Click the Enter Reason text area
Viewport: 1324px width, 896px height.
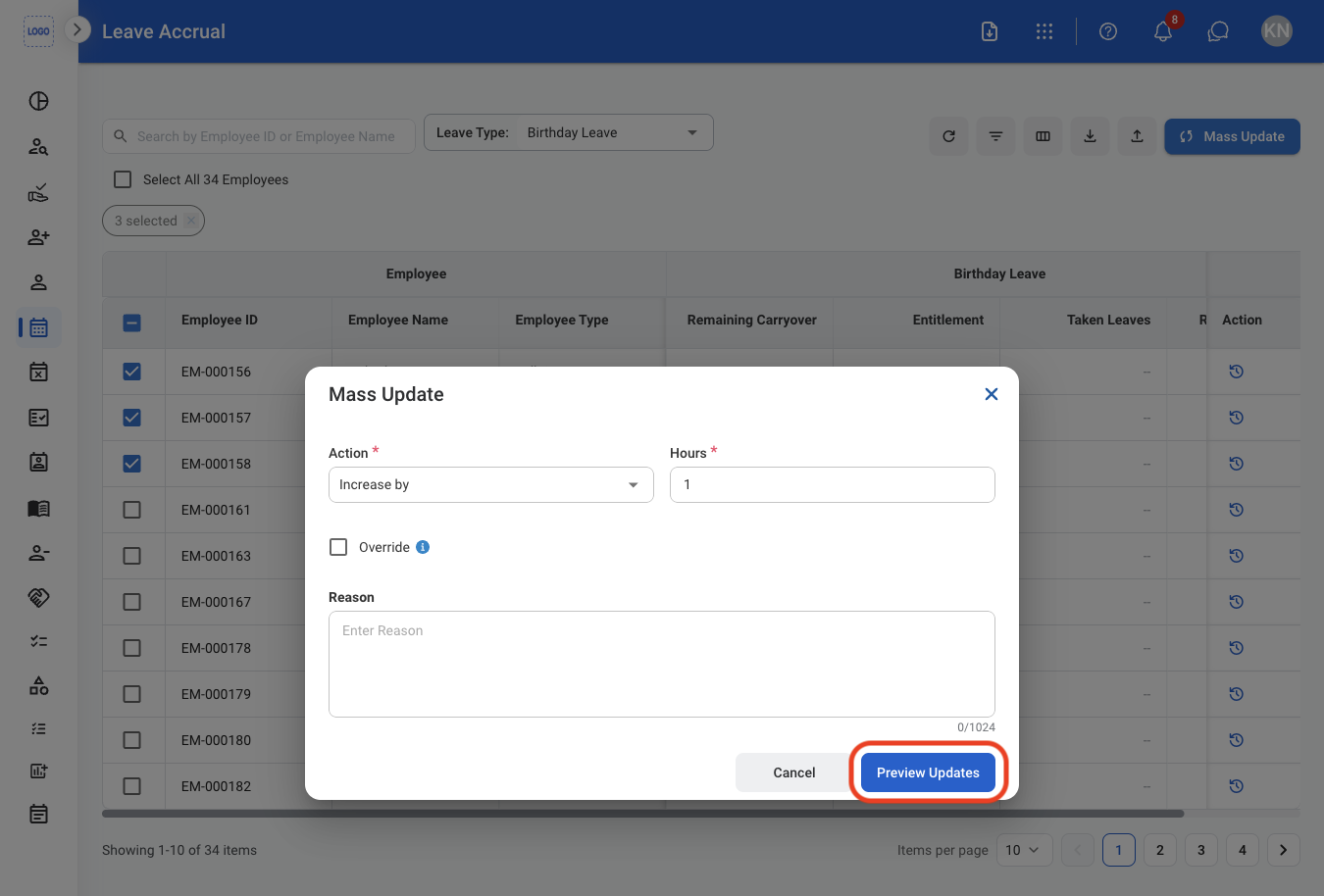click(x=662, y=664)
